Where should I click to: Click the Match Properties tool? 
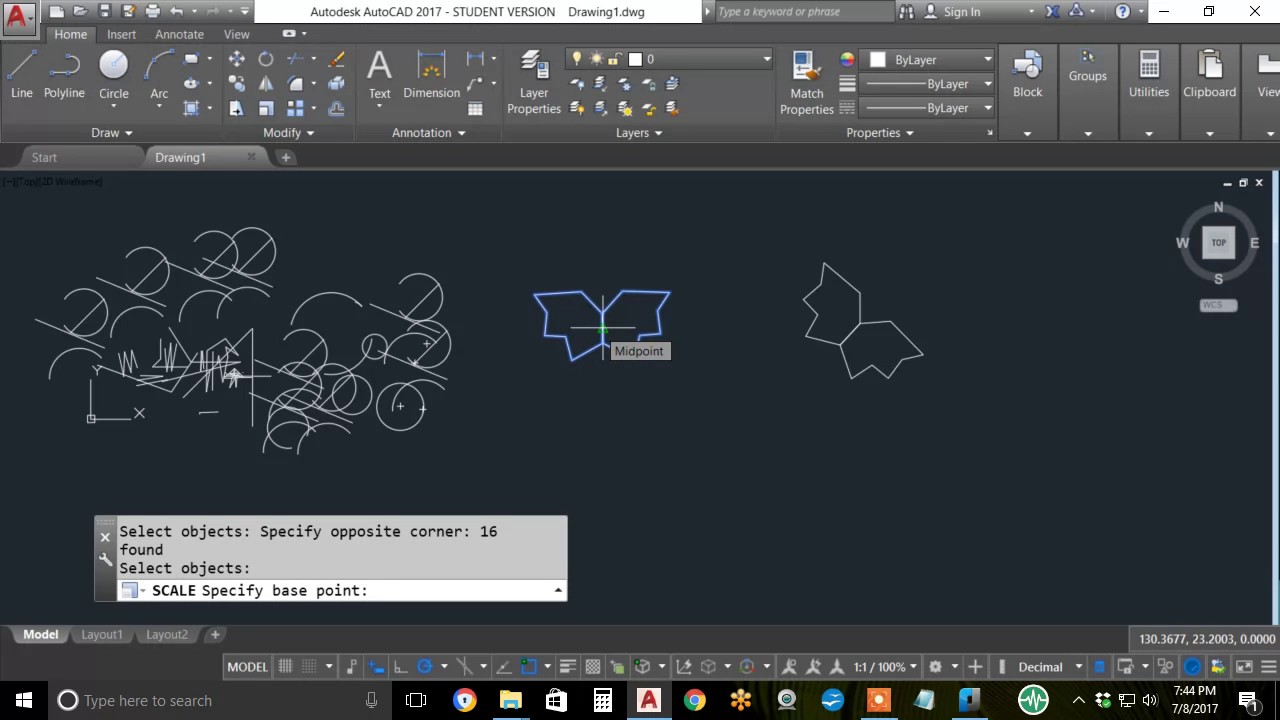(807, 83)
